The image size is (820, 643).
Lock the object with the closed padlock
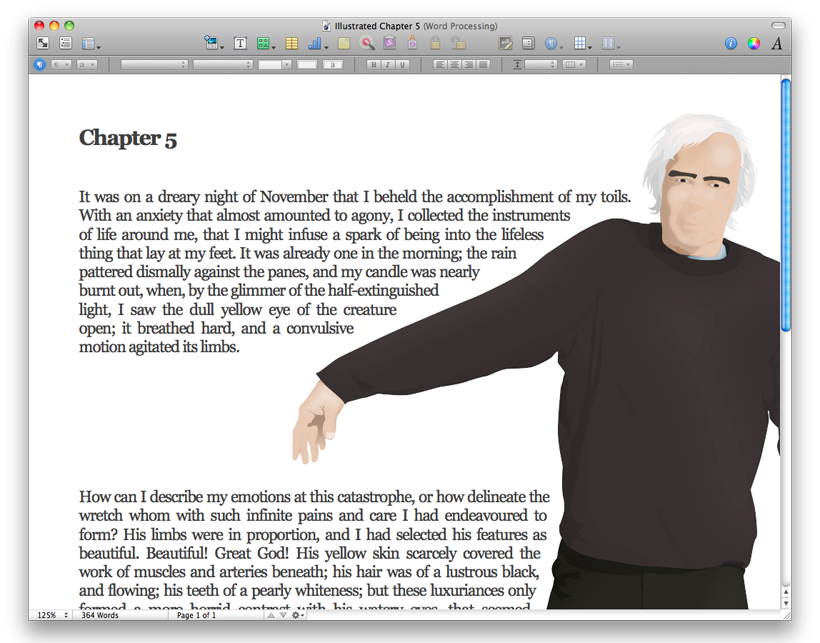(435, 43)
